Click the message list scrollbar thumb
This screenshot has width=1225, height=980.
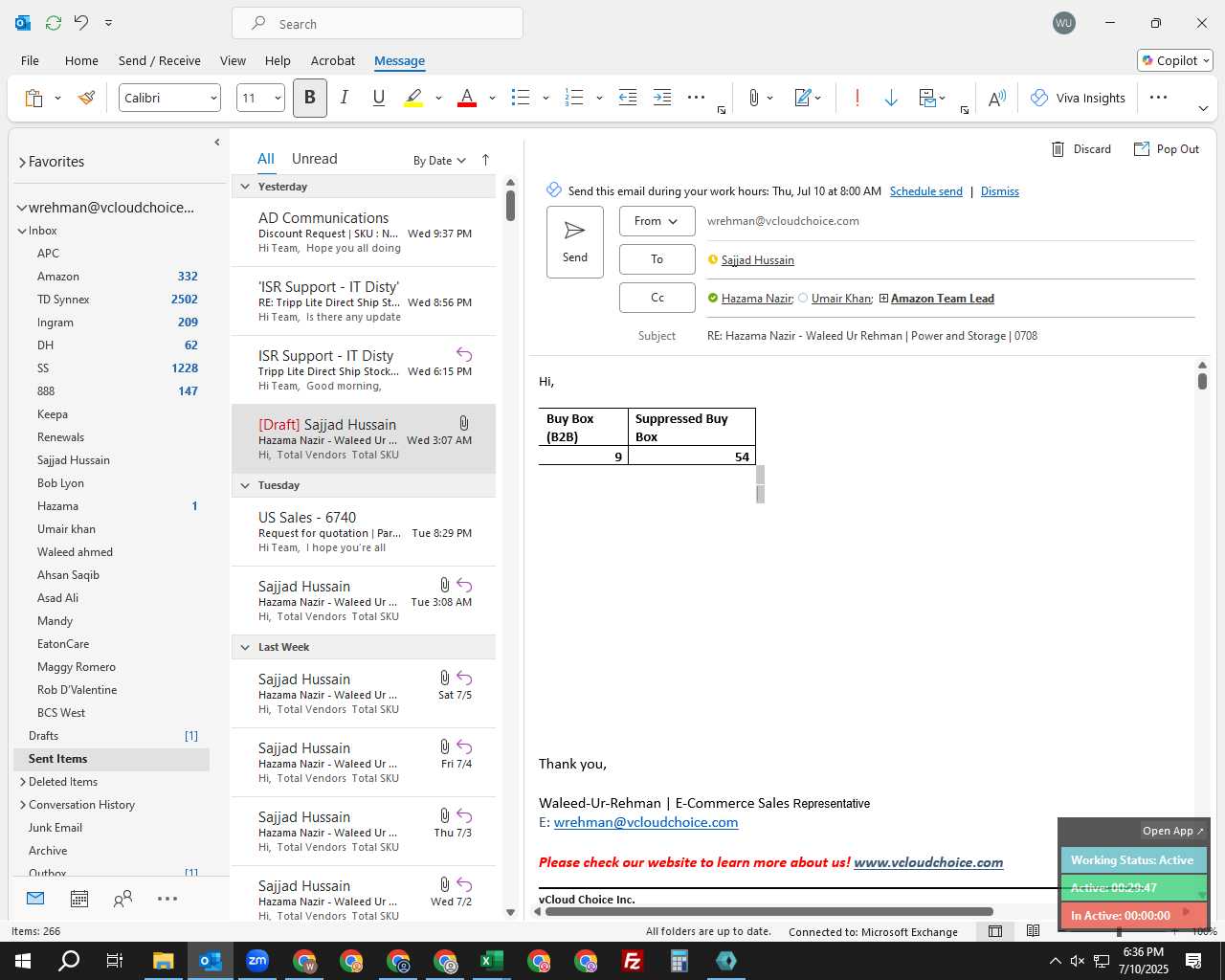pyautogui.click(x=510, y=206)
